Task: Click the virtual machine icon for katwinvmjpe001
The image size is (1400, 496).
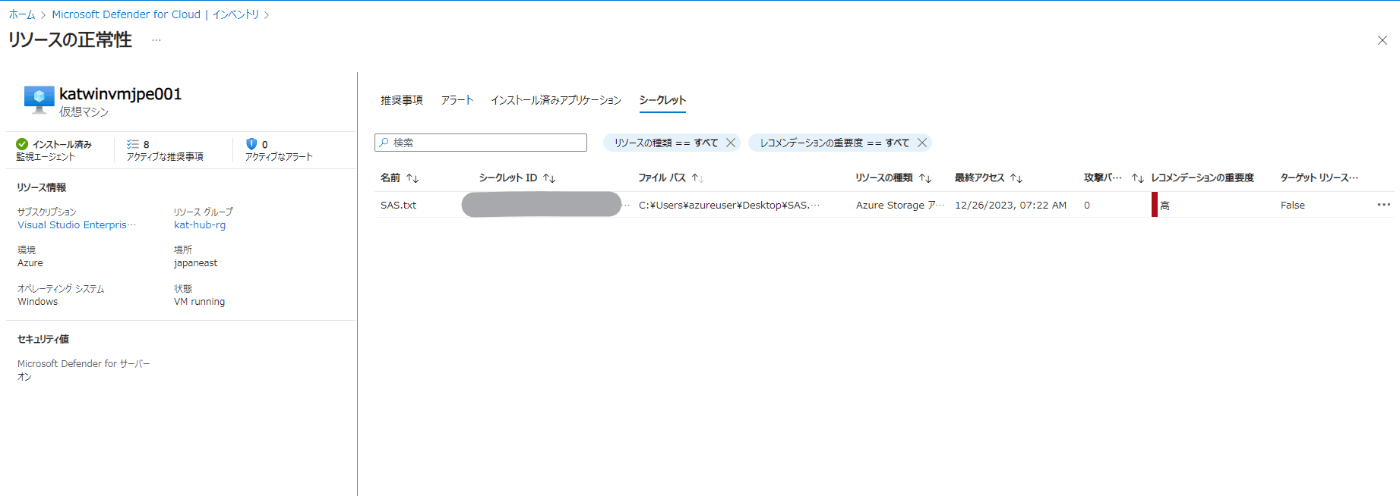Action: 39,99
